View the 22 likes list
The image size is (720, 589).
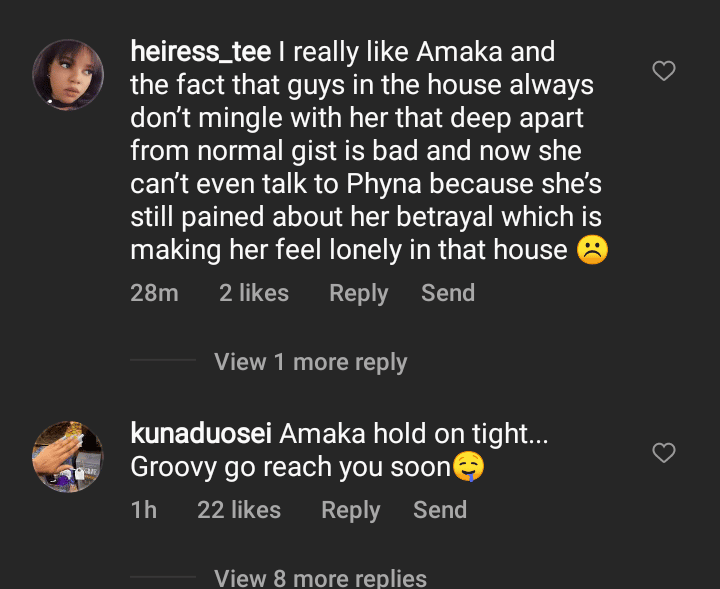click(238, 510)
